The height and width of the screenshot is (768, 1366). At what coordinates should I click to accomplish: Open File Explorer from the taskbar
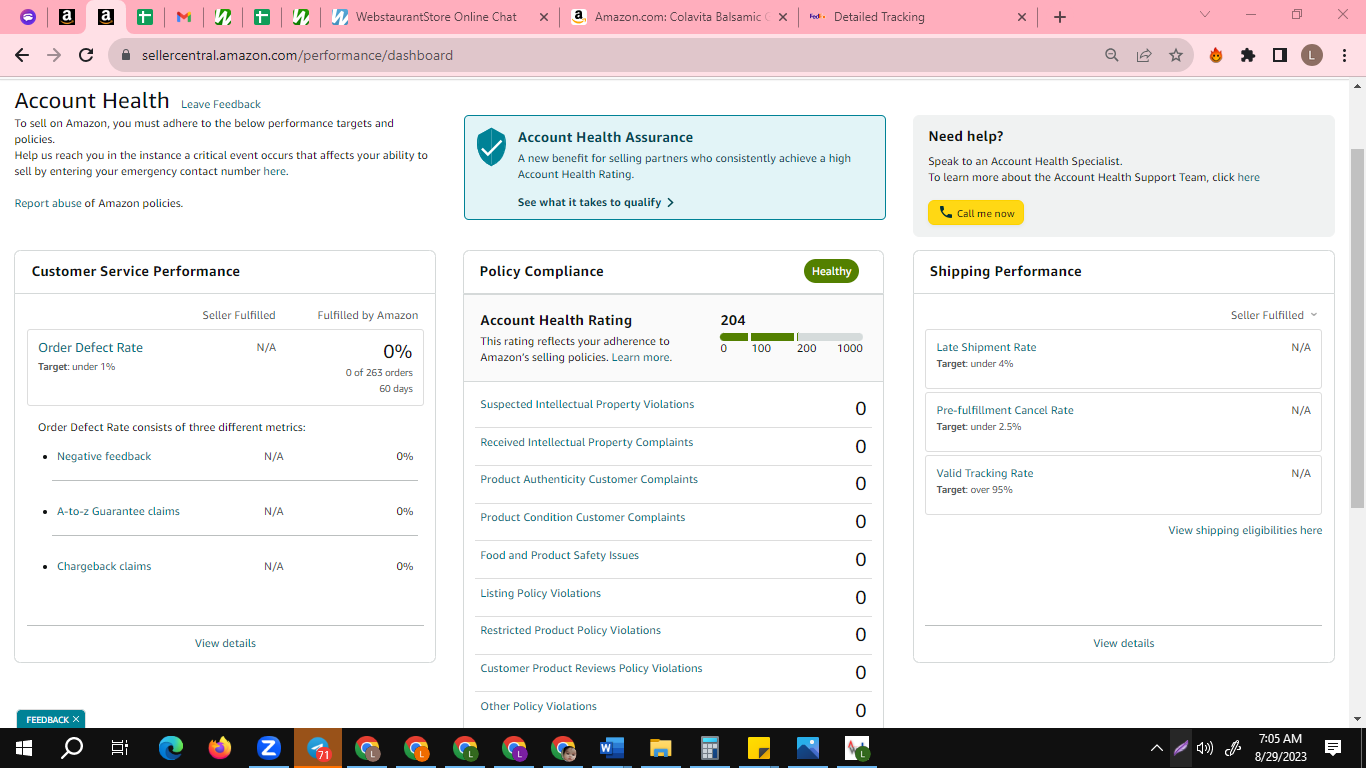click(661, 748)
